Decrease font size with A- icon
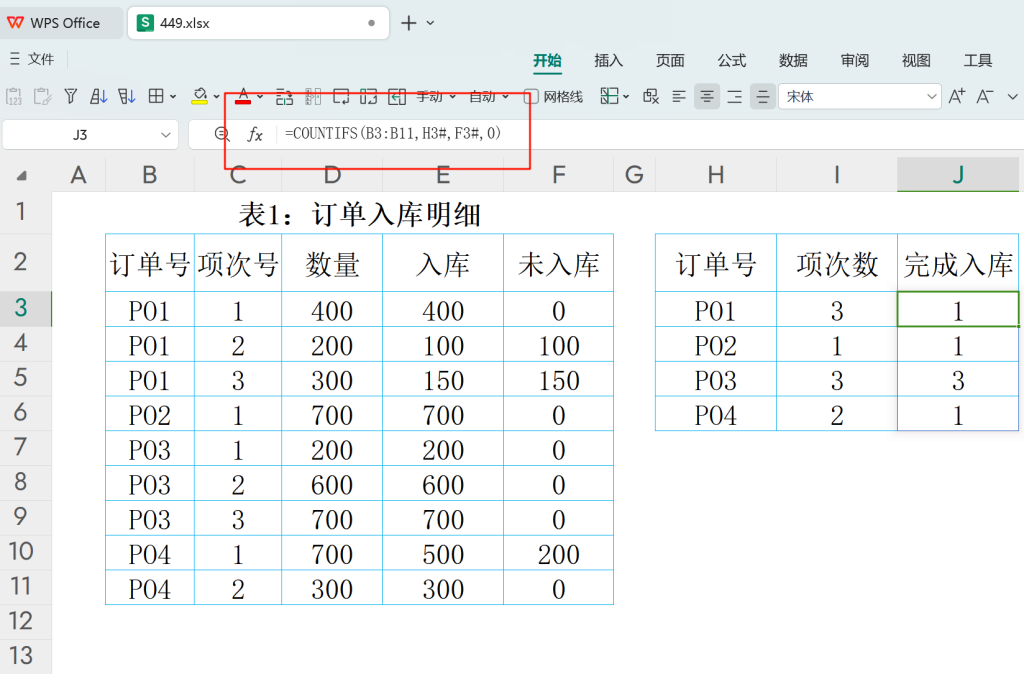Viewport: 1024px width, 674px height. [985, 97]
